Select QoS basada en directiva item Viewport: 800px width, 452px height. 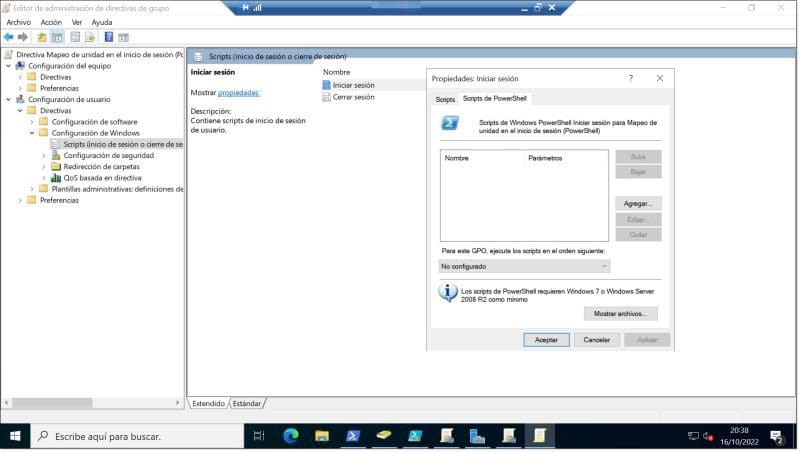pos(102,178)
